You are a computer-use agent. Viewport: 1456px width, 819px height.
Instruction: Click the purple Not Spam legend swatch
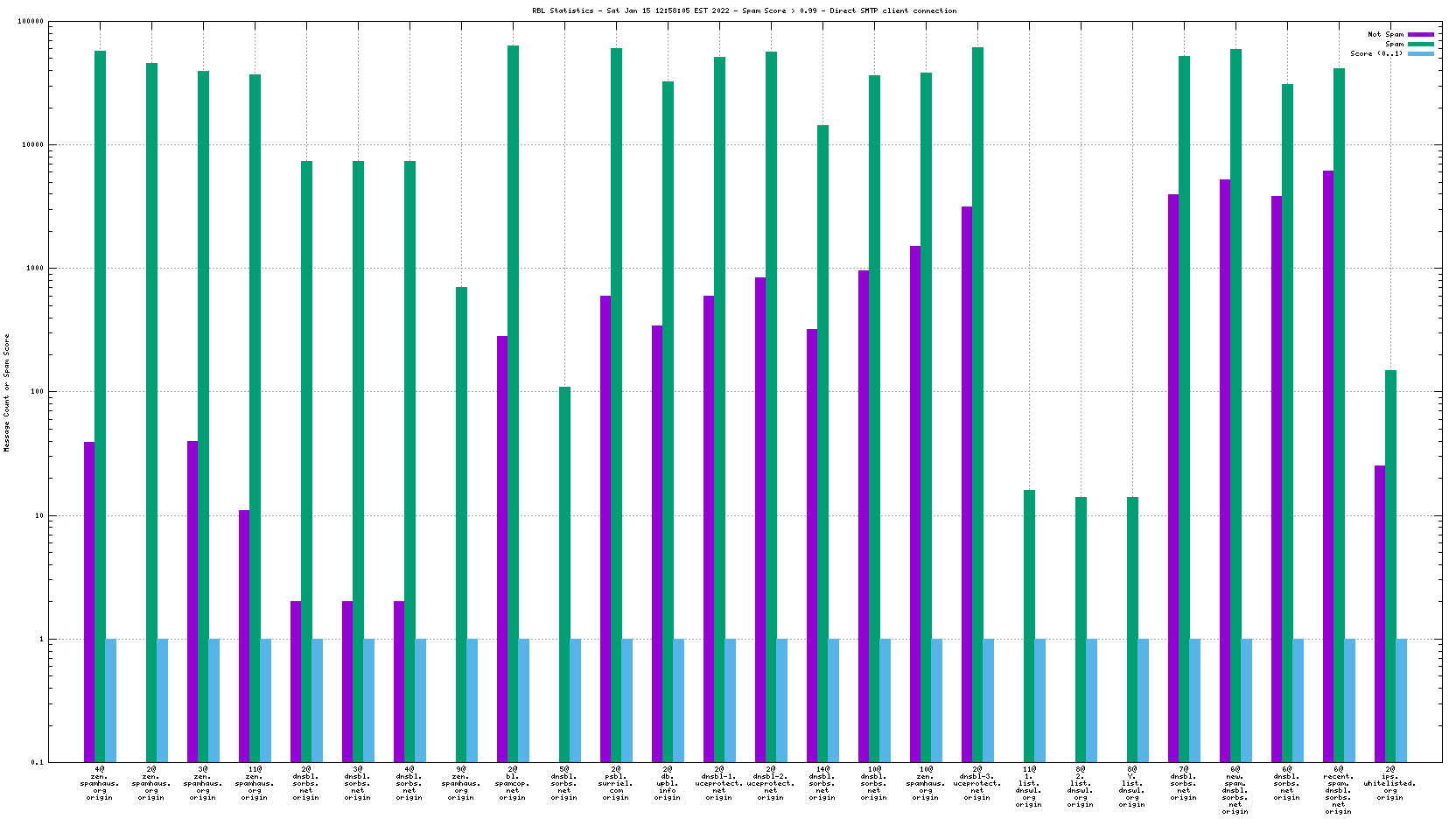coord(1421,34)
